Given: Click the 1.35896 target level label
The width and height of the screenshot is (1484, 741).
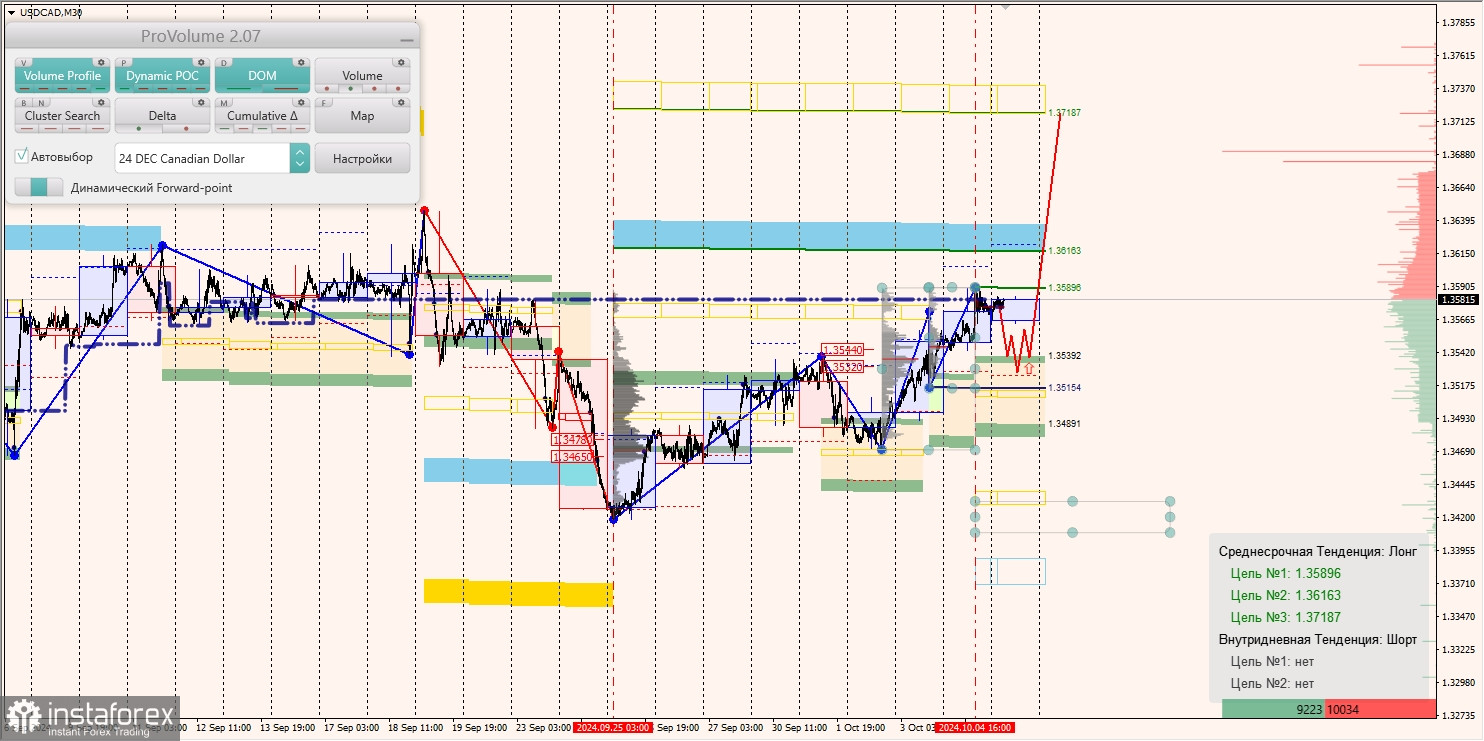Looking at the screenshot, I should [1066, 288].
